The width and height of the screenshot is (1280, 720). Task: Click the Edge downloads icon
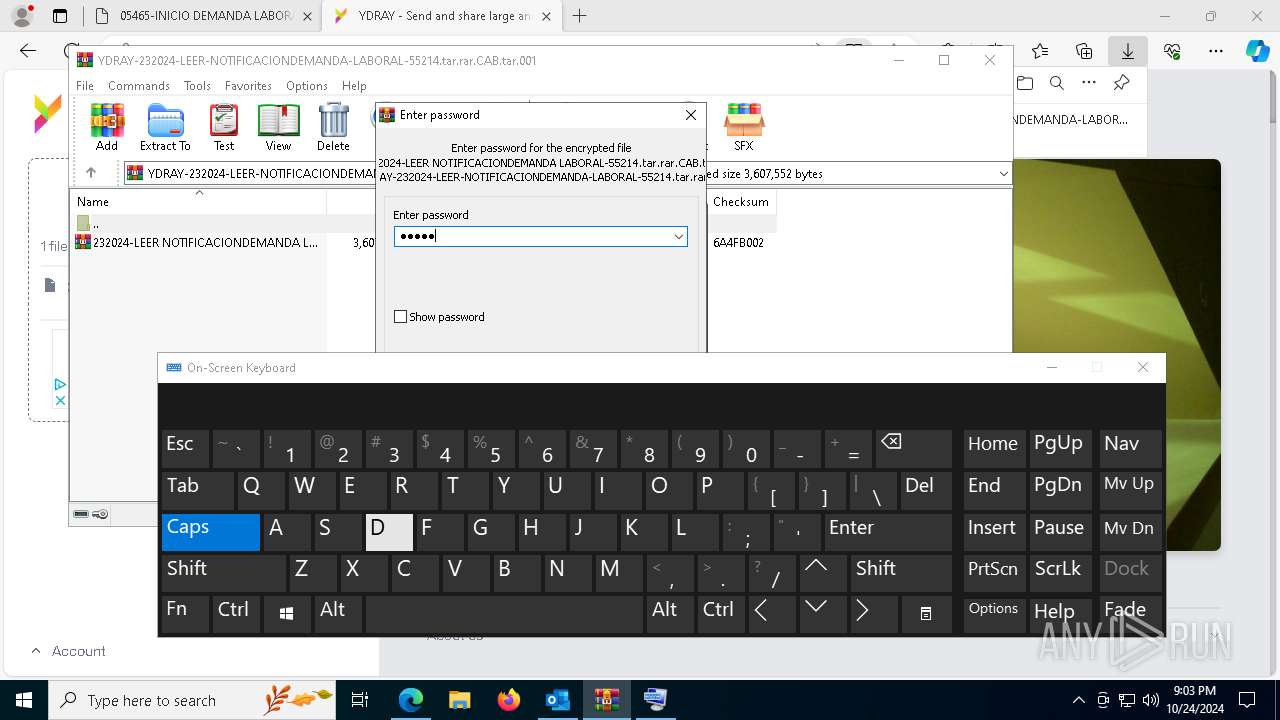coord(1128,51)
